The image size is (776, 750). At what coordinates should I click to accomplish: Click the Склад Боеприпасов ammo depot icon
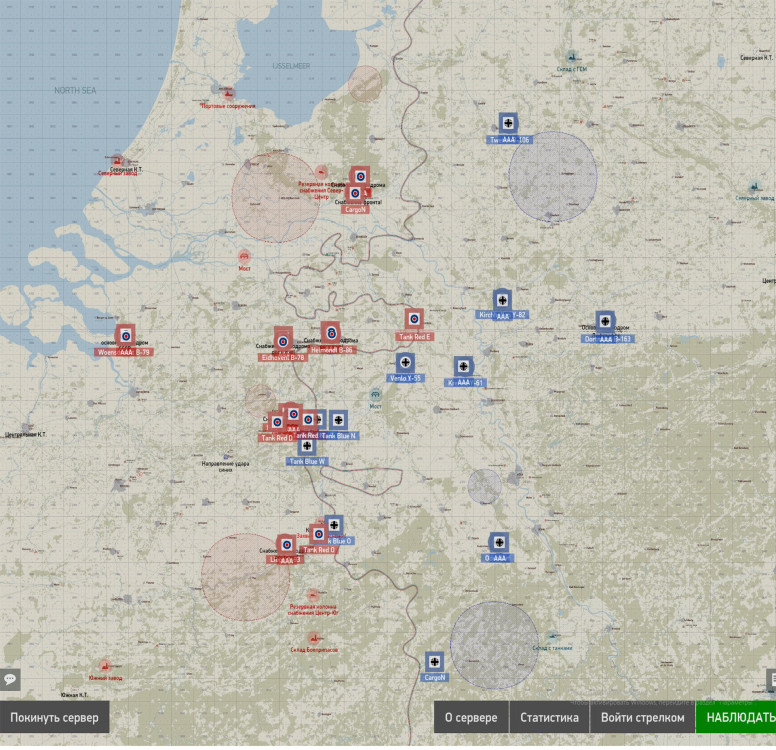point(313,638)
